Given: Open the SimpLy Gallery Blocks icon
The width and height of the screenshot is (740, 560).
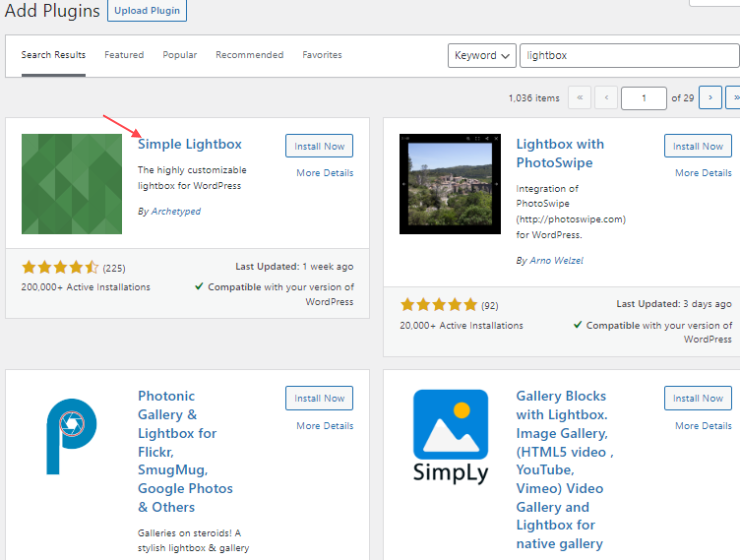Looking at the screenshot, I should [x=451, y=437].
